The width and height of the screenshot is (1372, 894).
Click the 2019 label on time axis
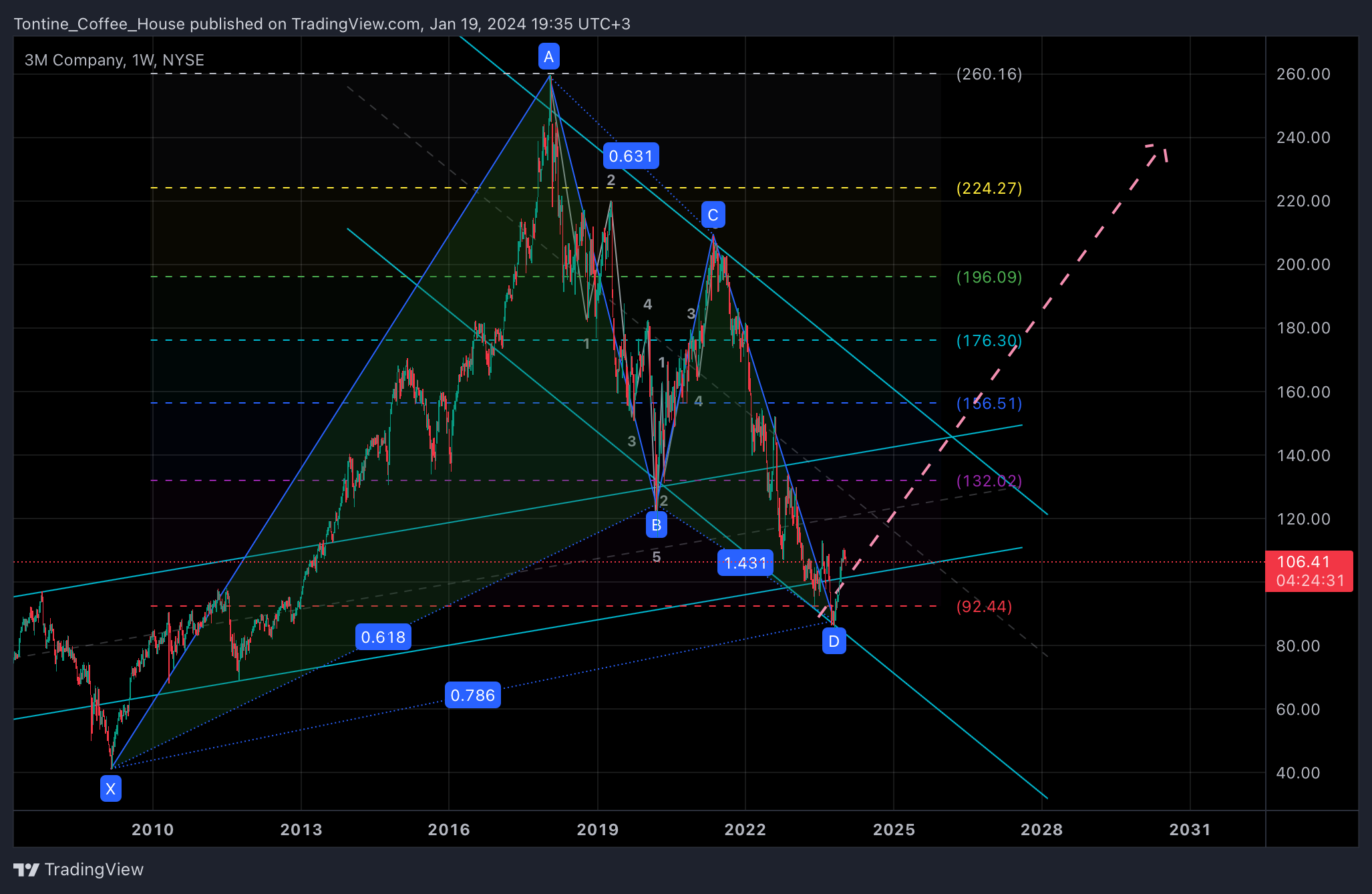coord(598,829)
